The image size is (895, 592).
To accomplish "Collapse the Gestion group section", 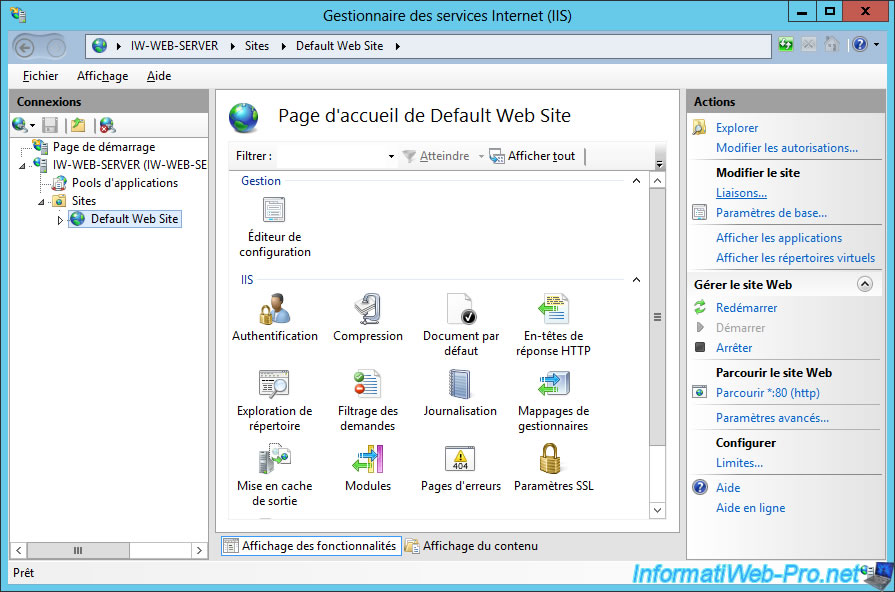I will coord(636,181).
